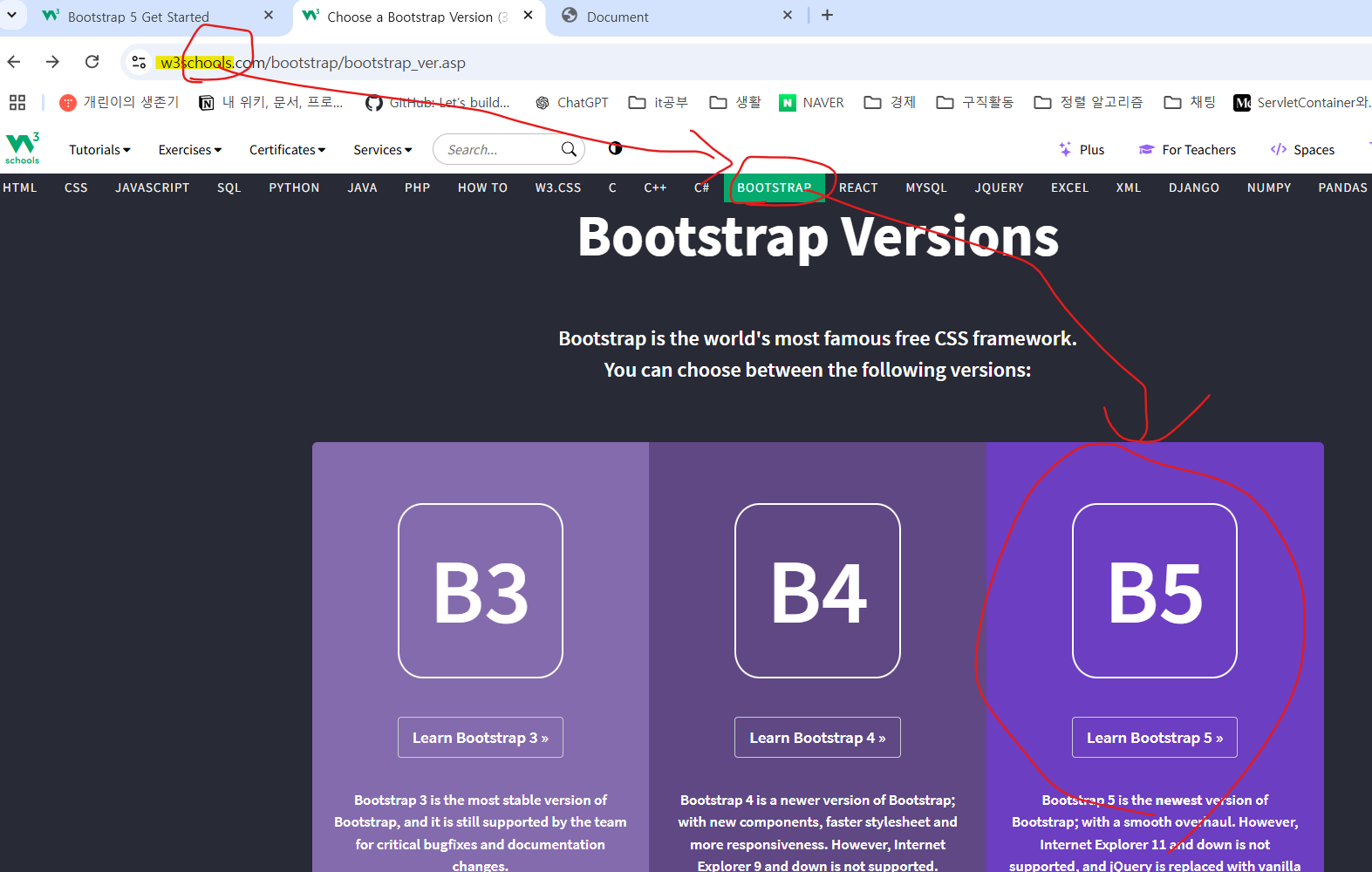The image size is (1372, 872).
Task: Open NAVER bookmark
Action: (x=811, y=102)
